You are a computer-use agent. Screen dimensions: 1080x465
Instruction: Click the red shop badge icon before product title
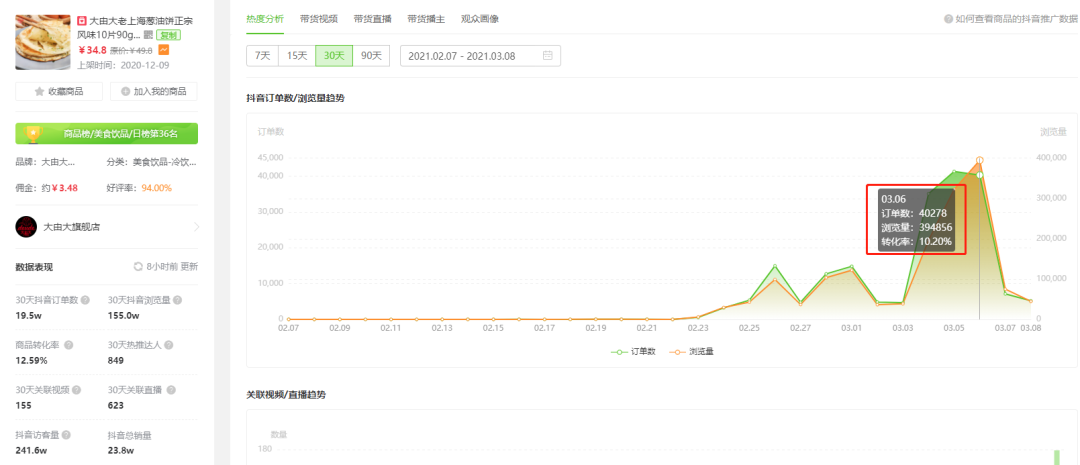point(82,21)
